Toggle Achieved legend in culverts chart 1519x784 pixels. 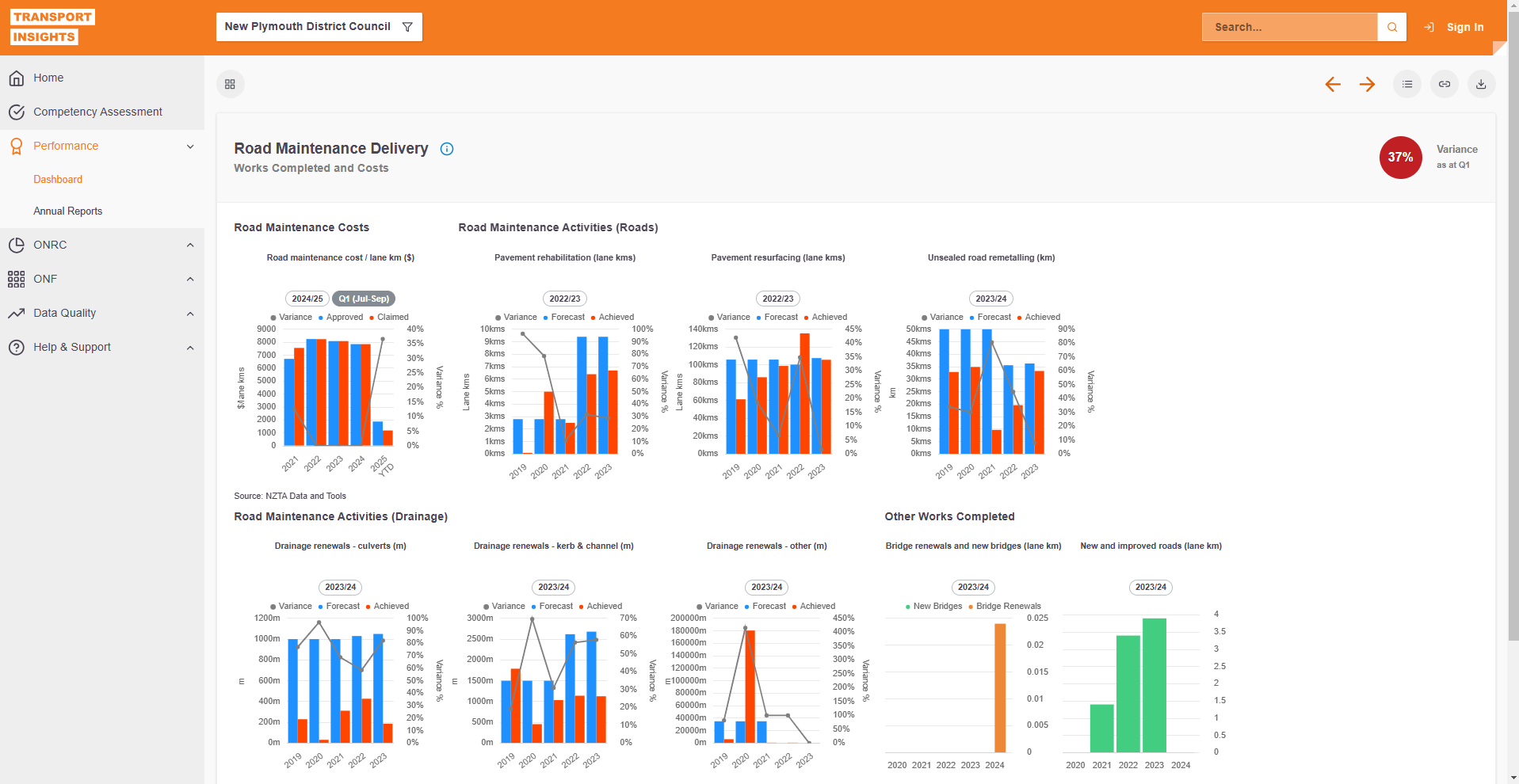coord(387,607)
